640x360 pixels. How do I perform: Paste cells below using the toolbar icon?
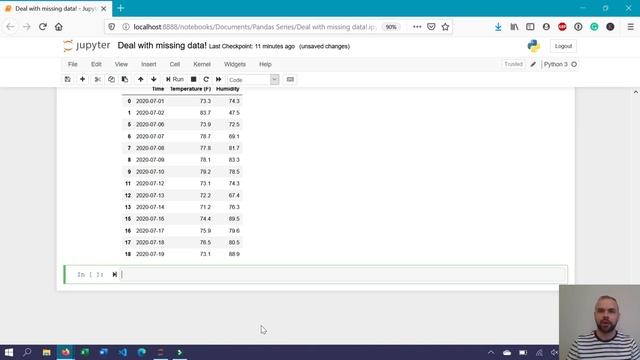(x=125, y=79)
